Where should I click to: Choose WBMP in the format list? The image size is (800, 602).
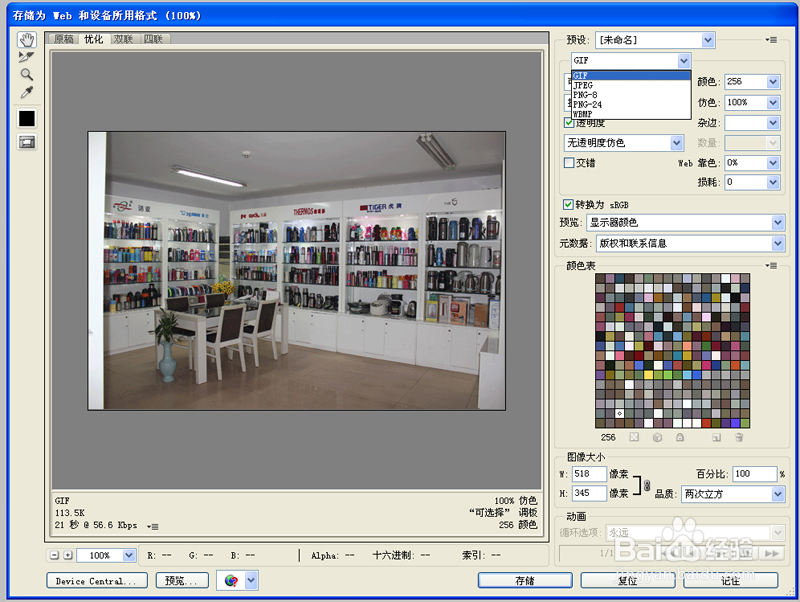631,114
